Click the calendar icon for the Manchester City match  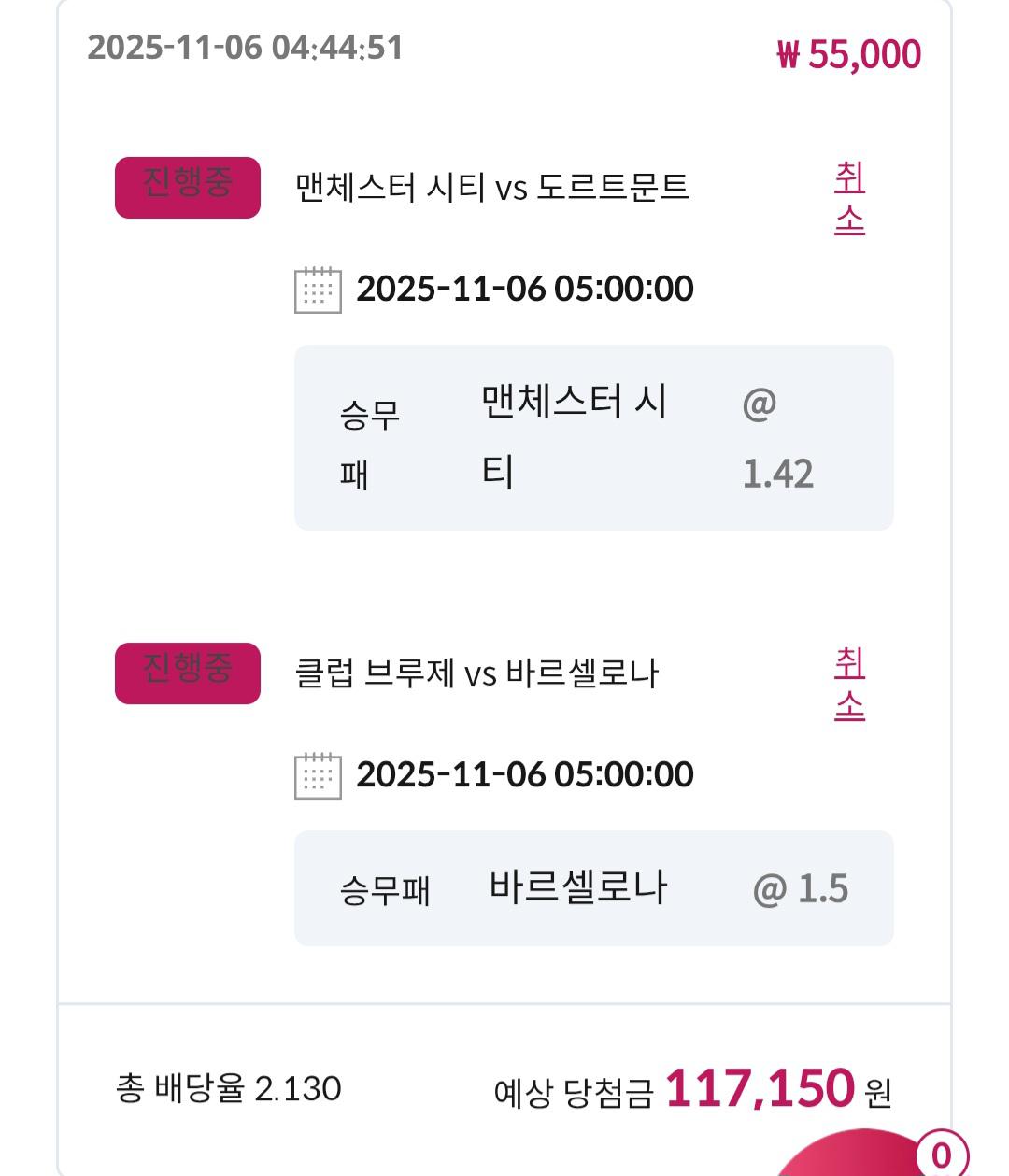point(318,290)
